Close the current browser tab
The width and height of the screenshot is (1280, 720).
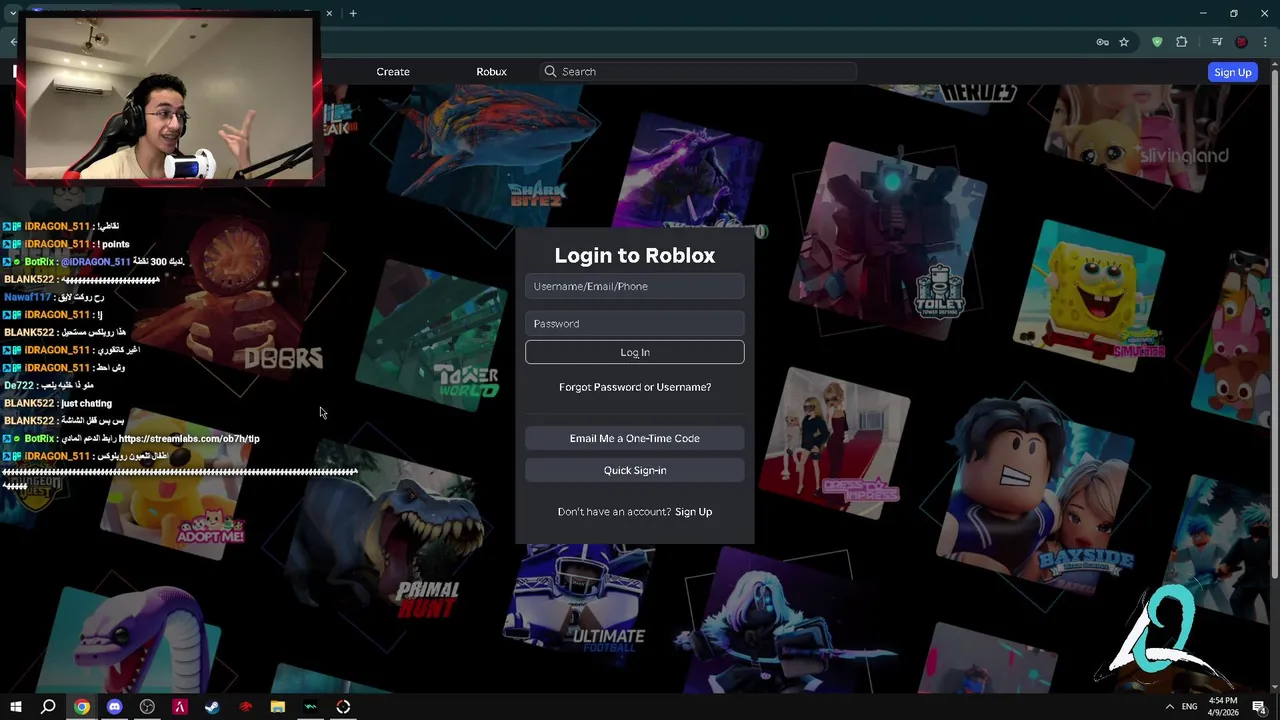(x=329, y=13)
